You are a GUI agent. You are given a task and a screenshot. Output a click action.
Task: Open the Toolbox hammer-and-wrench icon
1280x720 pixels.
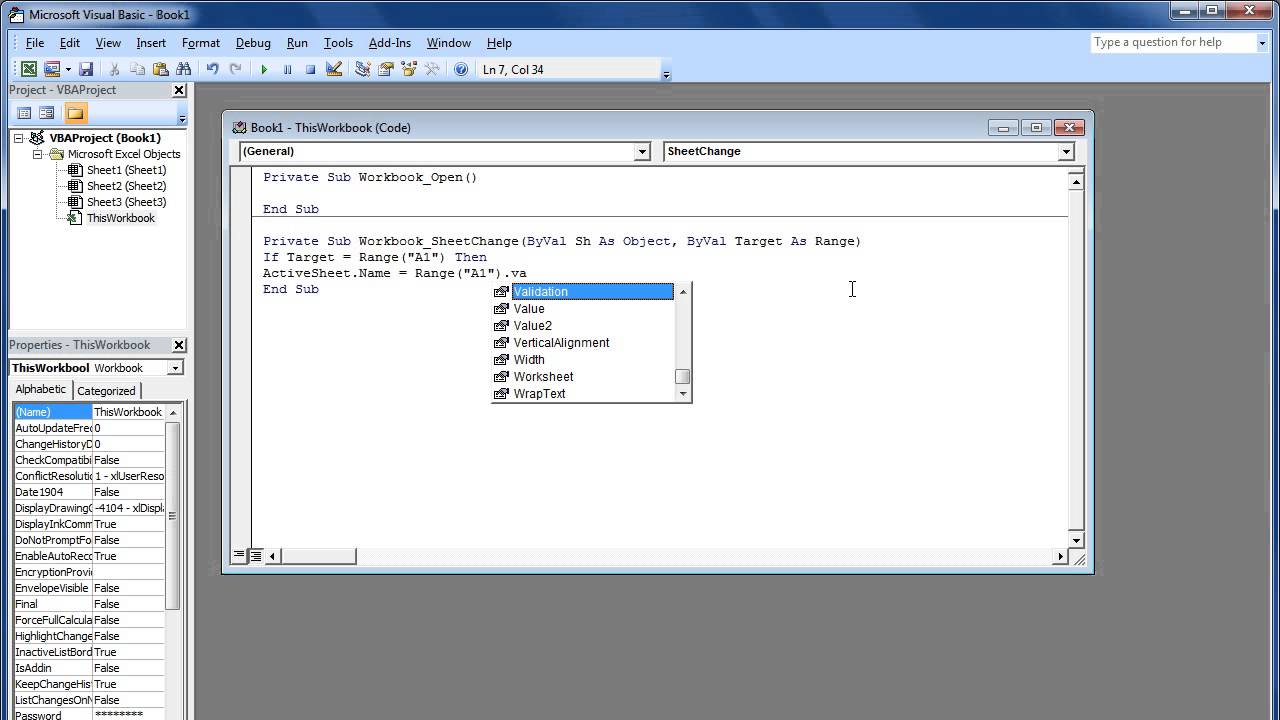point(432,69)
